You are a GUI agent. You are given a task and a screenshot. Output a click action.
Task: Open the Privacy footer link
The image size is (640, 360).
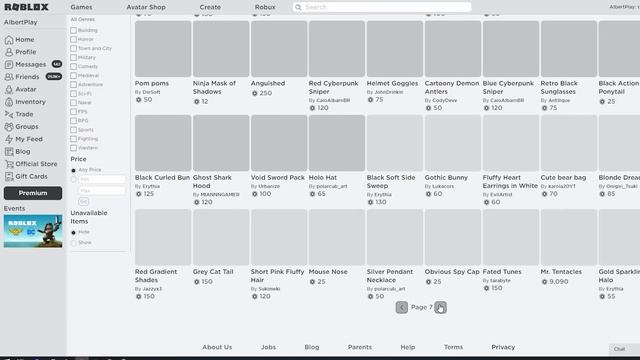[503, 347]
